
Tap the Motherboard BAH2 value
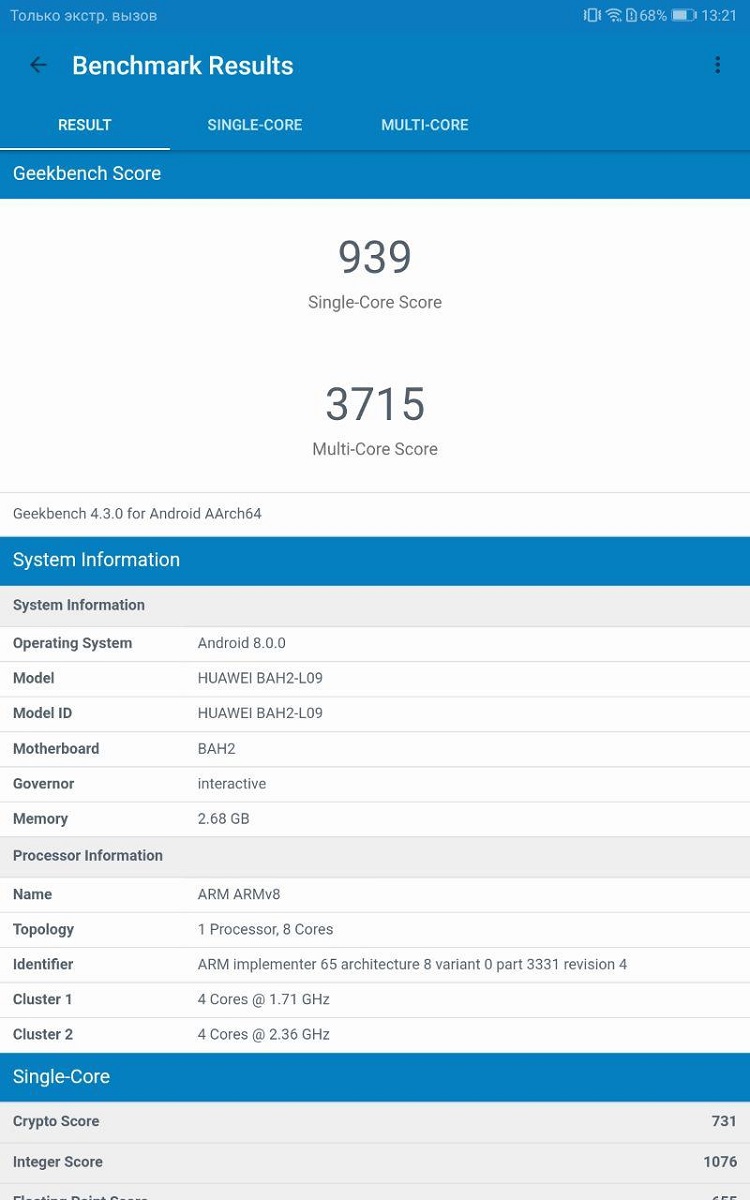tap(217, 748)
